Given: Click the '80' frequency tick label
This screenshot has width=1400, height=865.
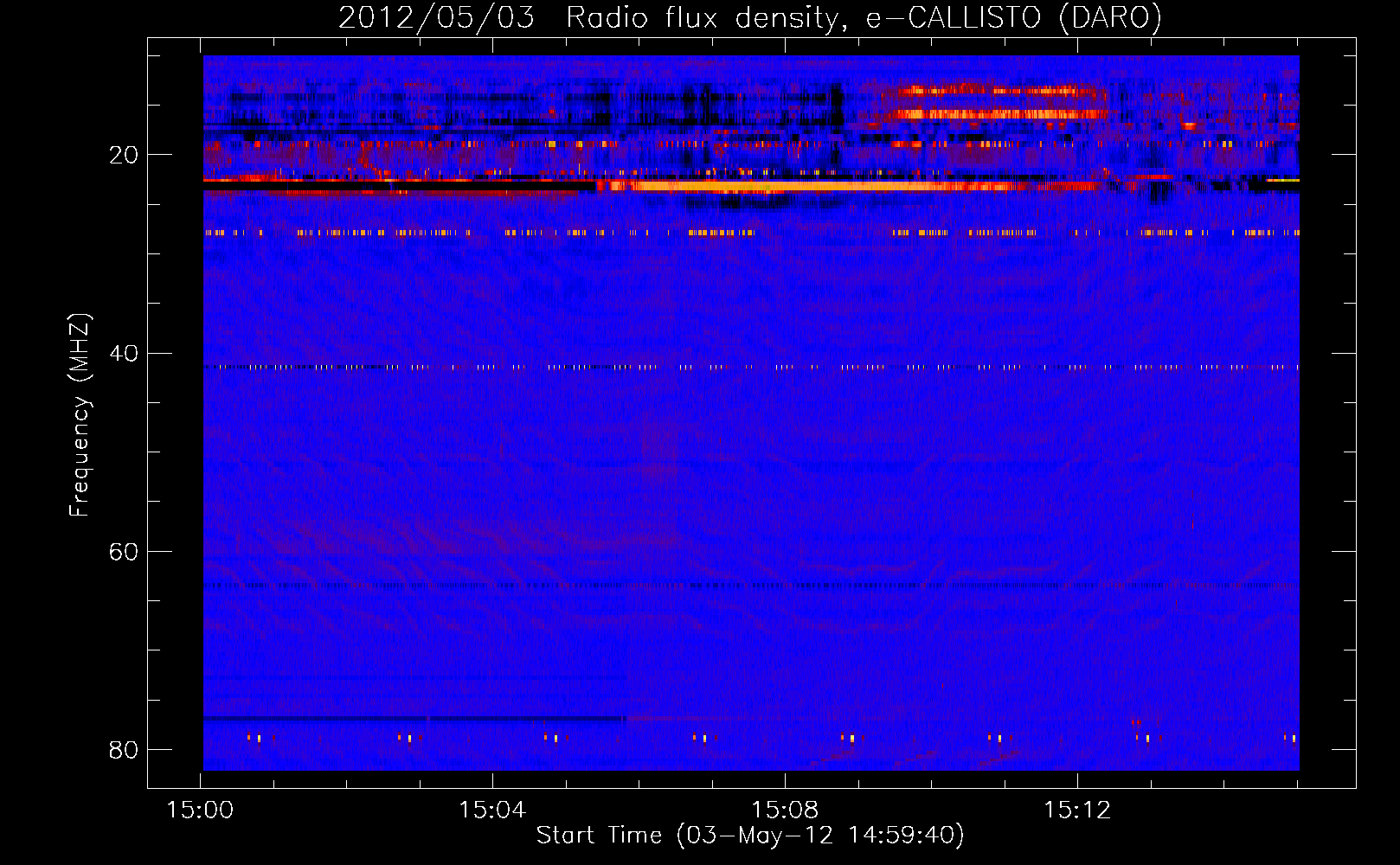Looking at the screenshot, I should coord(124,749).
